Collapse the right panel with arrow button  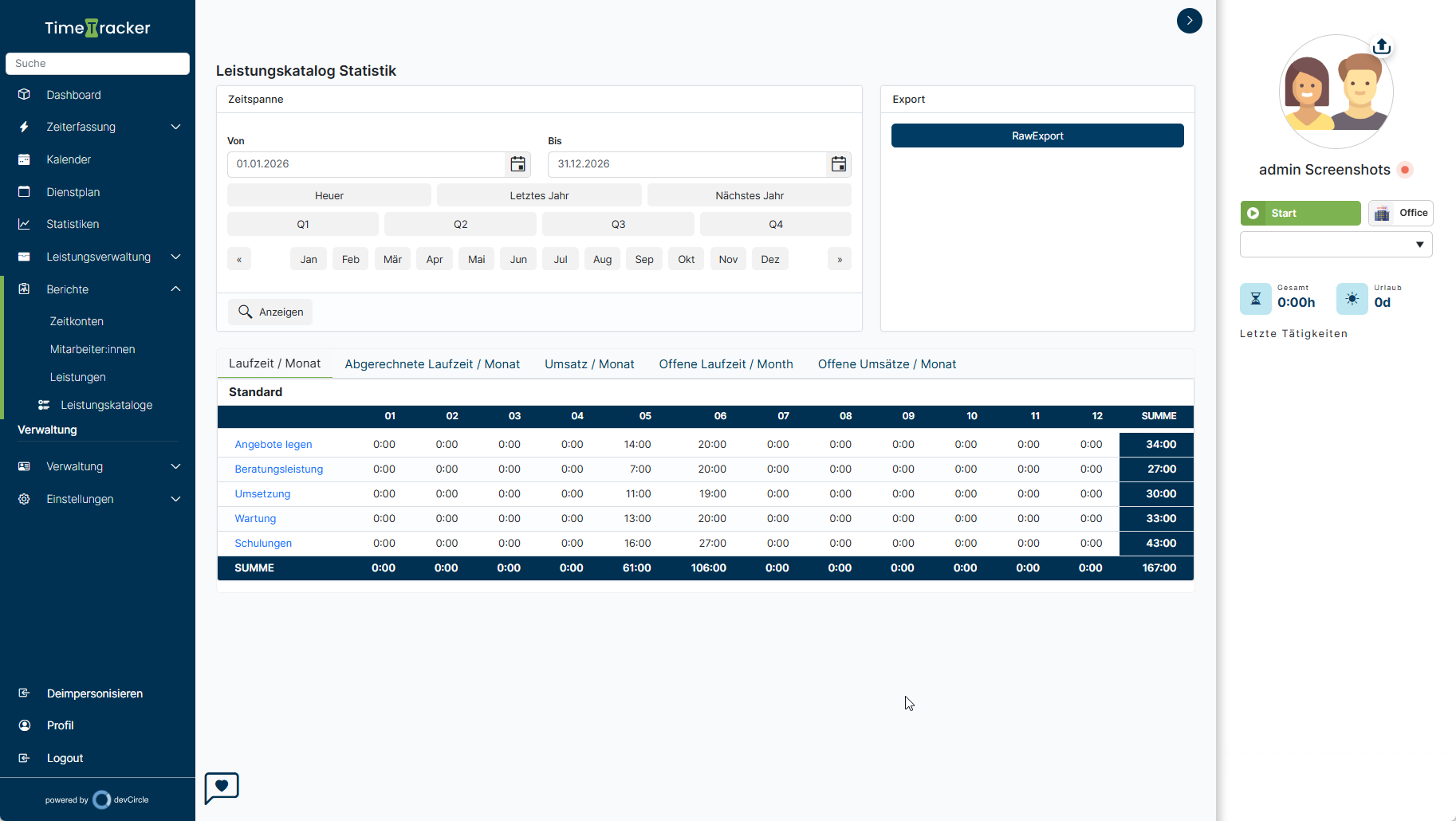pos(1190,21)
